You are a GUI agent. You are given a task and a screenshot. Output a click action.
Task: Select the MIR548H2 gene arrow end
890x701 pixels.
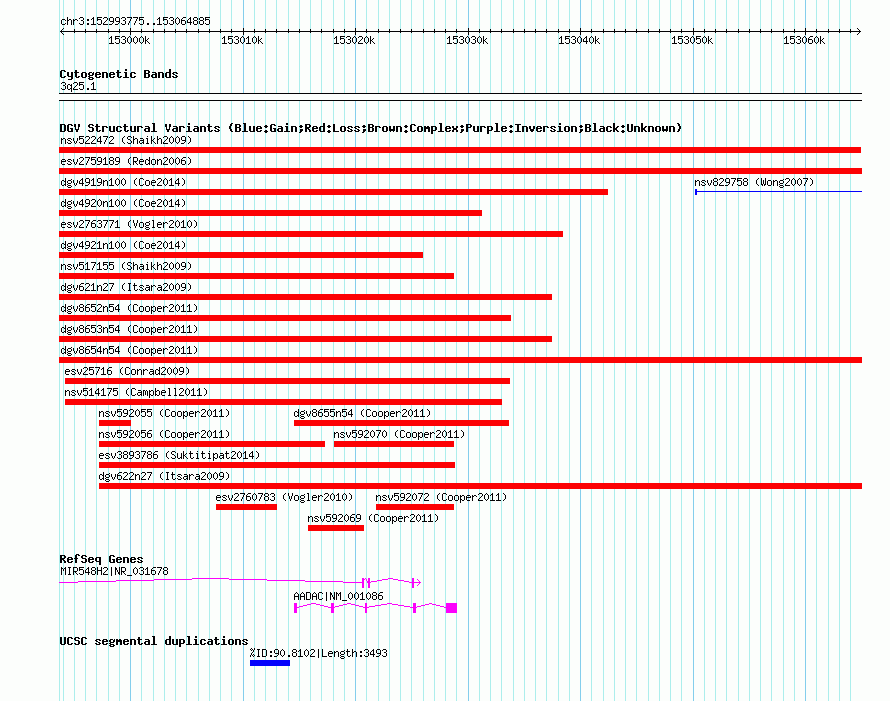click(x=416, y=582)
